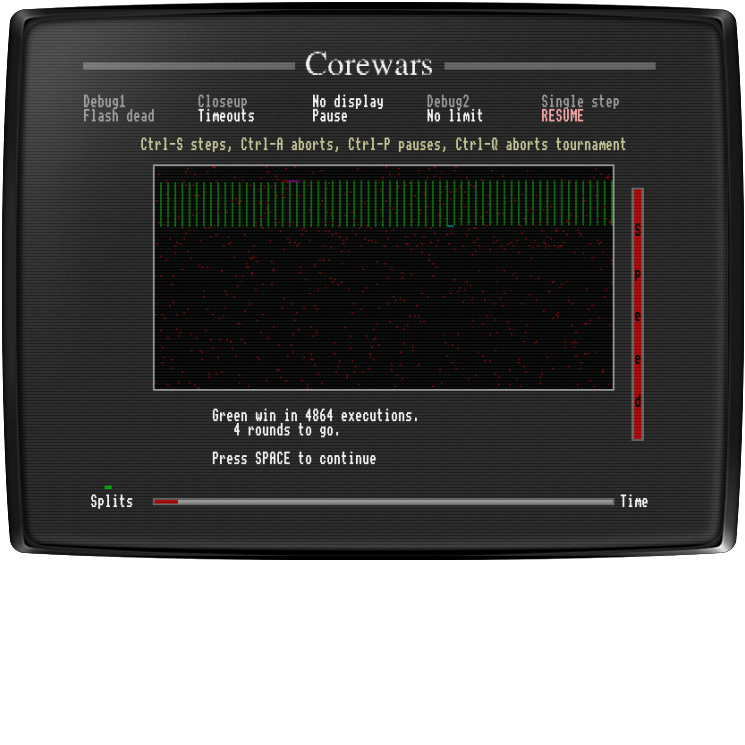
Task: Click the Corewars title
Action: 369,64
